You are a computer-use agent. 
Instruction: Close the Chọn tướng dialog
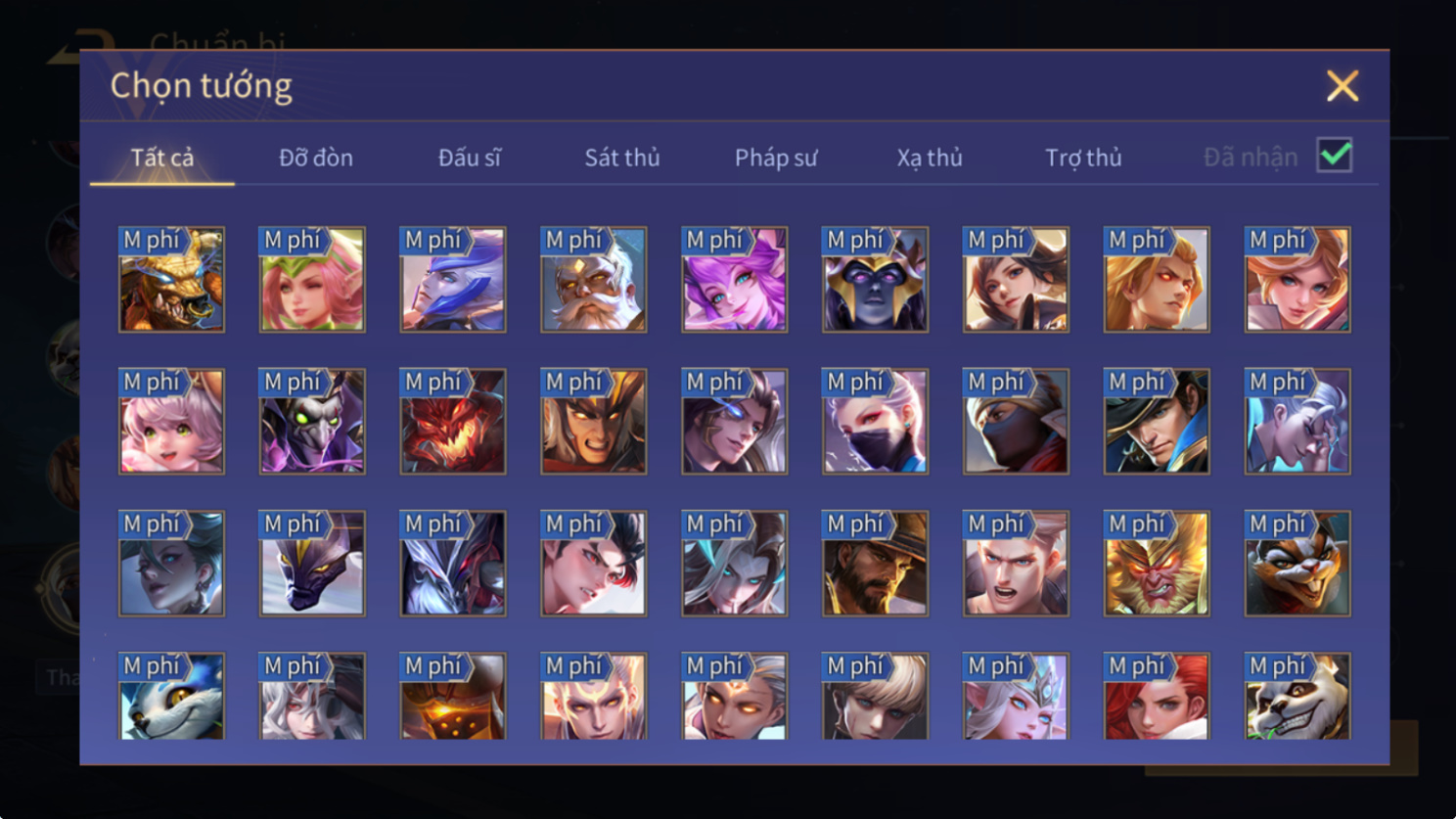[1342, 86]
